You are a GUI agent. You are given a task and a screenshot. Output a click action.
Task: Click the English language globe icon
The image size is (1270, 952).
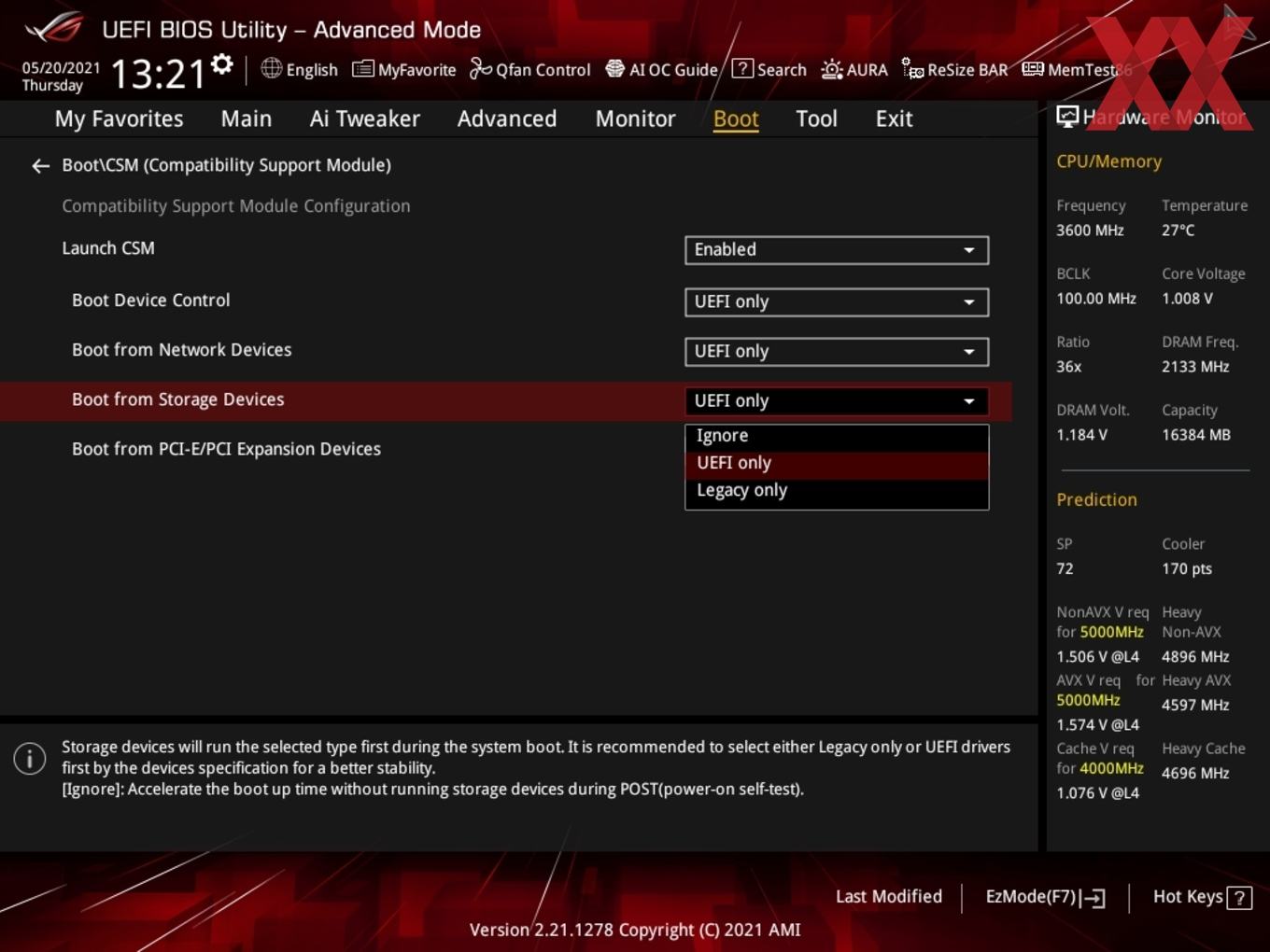(271, 68)
